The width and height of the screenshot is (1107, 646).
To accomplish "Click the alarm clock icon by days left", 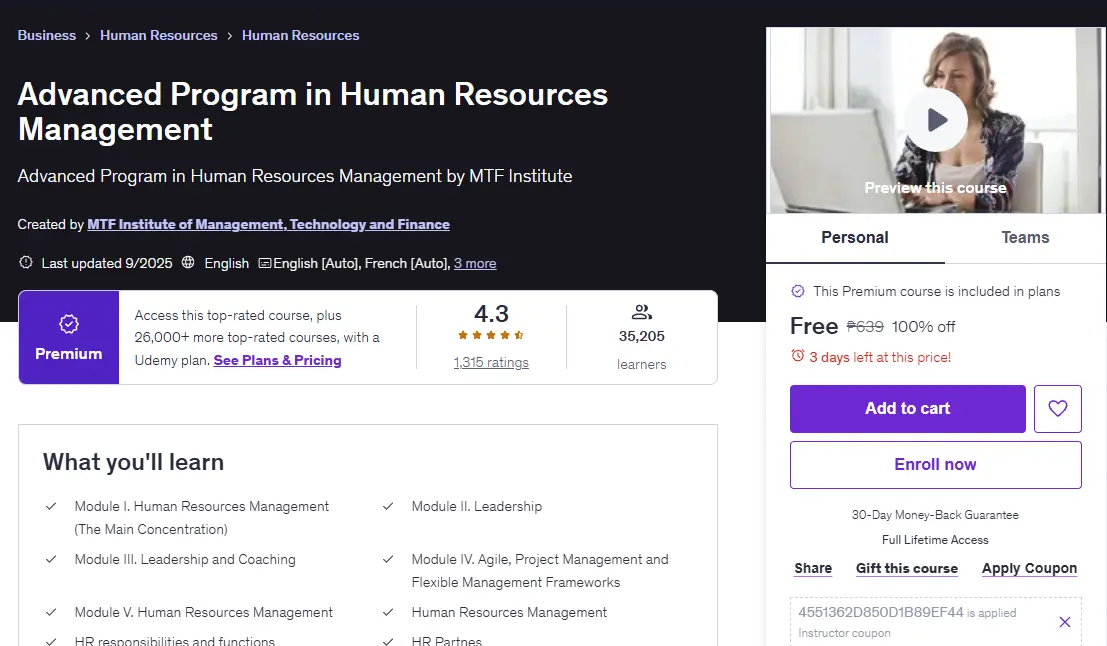I will [x=798, y=356].
